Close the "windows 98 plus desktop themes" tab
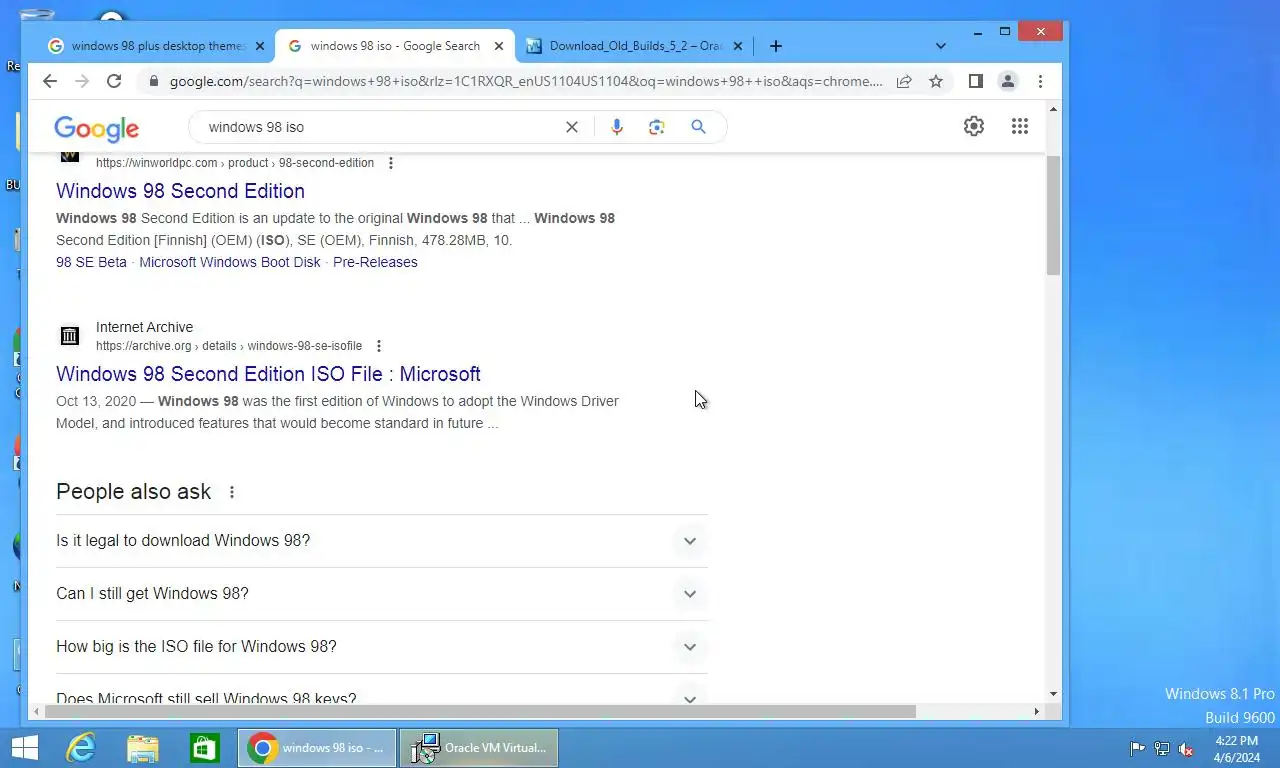Screen dimensions: 1280x768 (x=260, y=46)
